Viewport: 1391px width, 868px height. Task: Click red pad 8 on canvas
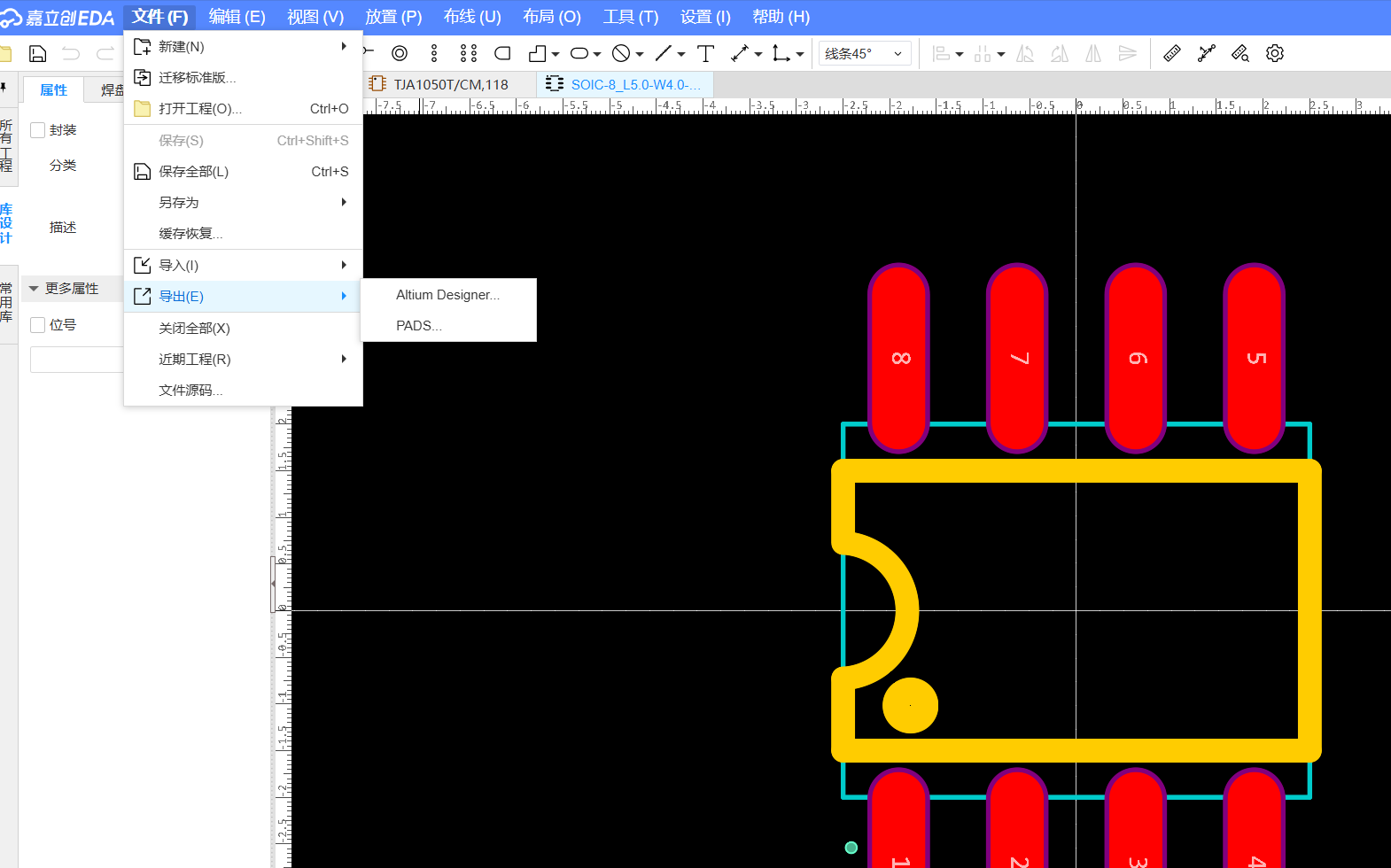(899, 358)
